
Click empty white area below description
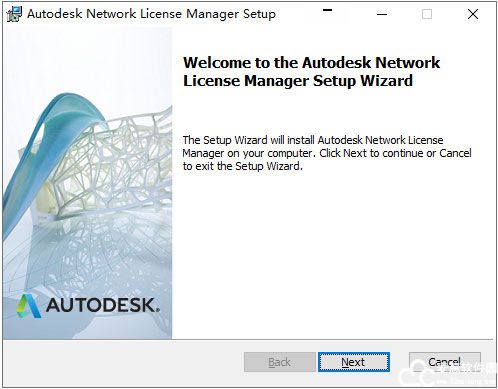point(333,253)
